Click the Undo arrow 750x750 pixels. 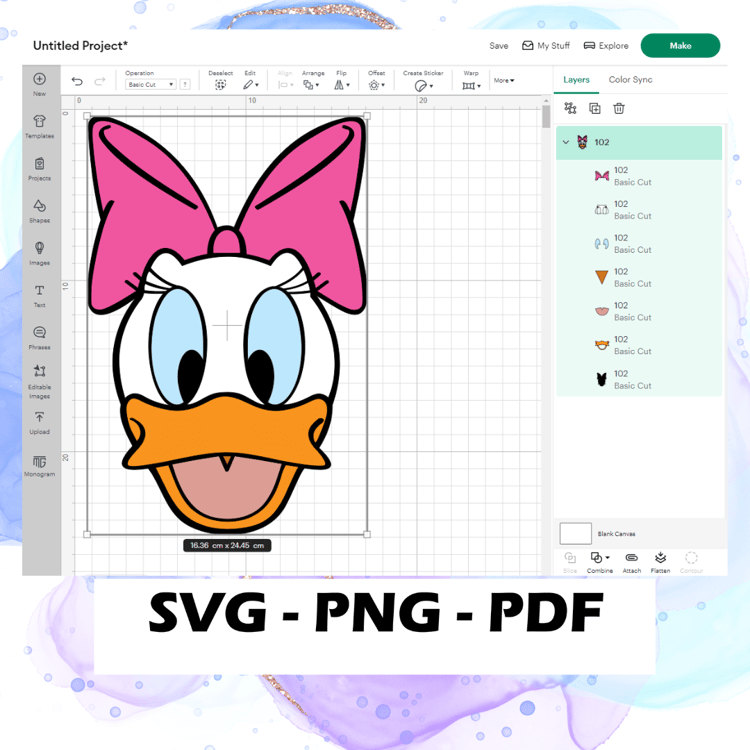(77, 81)
